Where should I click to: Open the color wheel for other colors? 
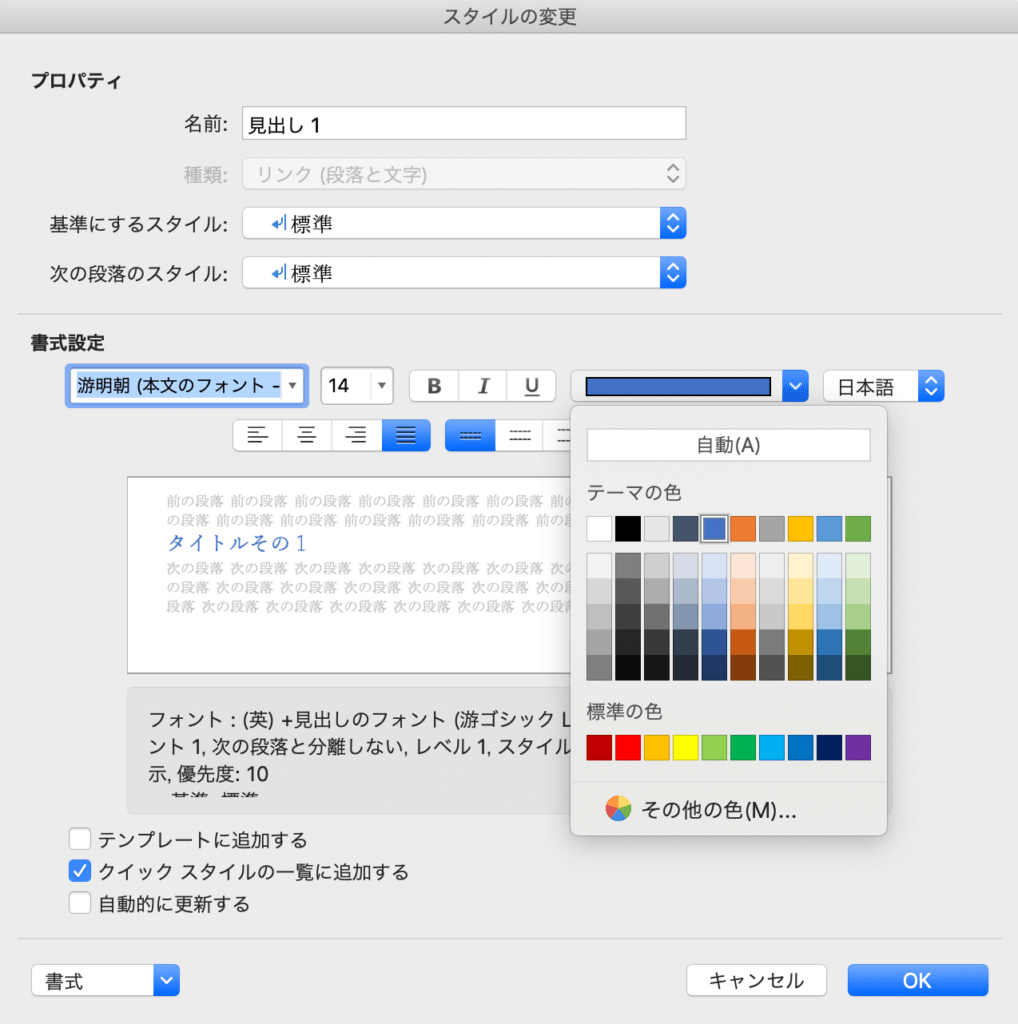coord(618,808)
